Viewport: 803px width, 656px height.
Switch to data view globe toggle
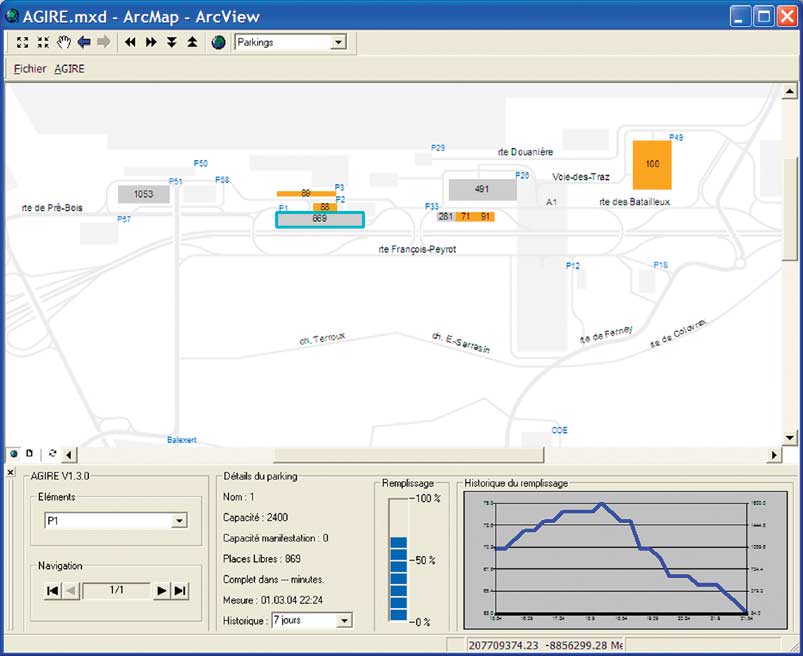click(14, 453)
